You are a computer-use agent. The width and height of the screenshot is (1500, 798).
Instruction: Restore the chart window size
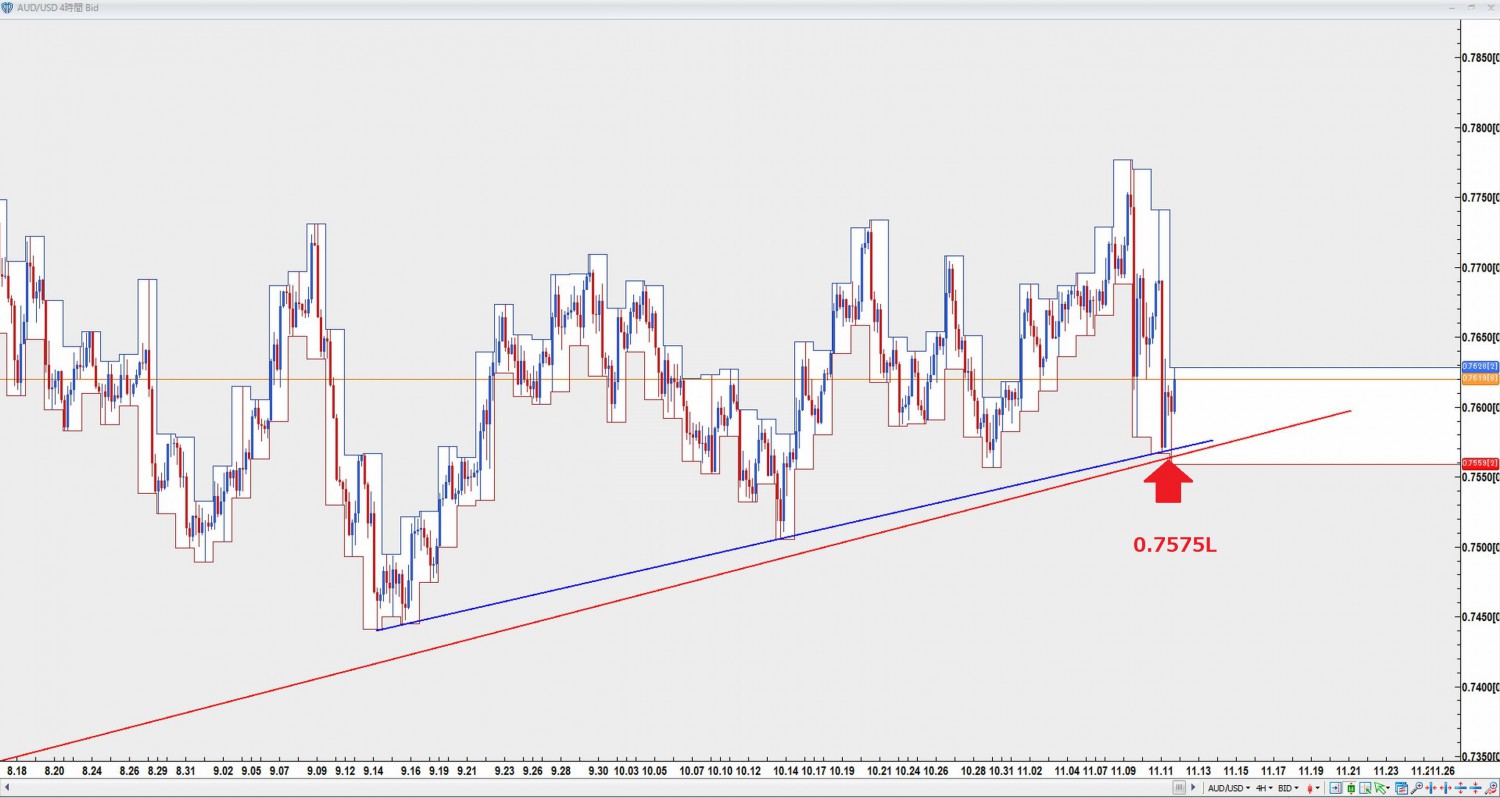(x=1471, y=7)
